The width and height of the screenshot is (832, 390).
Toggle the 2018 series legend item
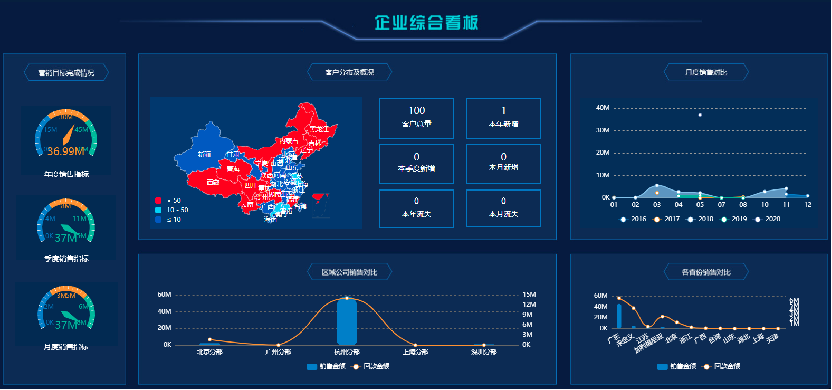point(698,219)
